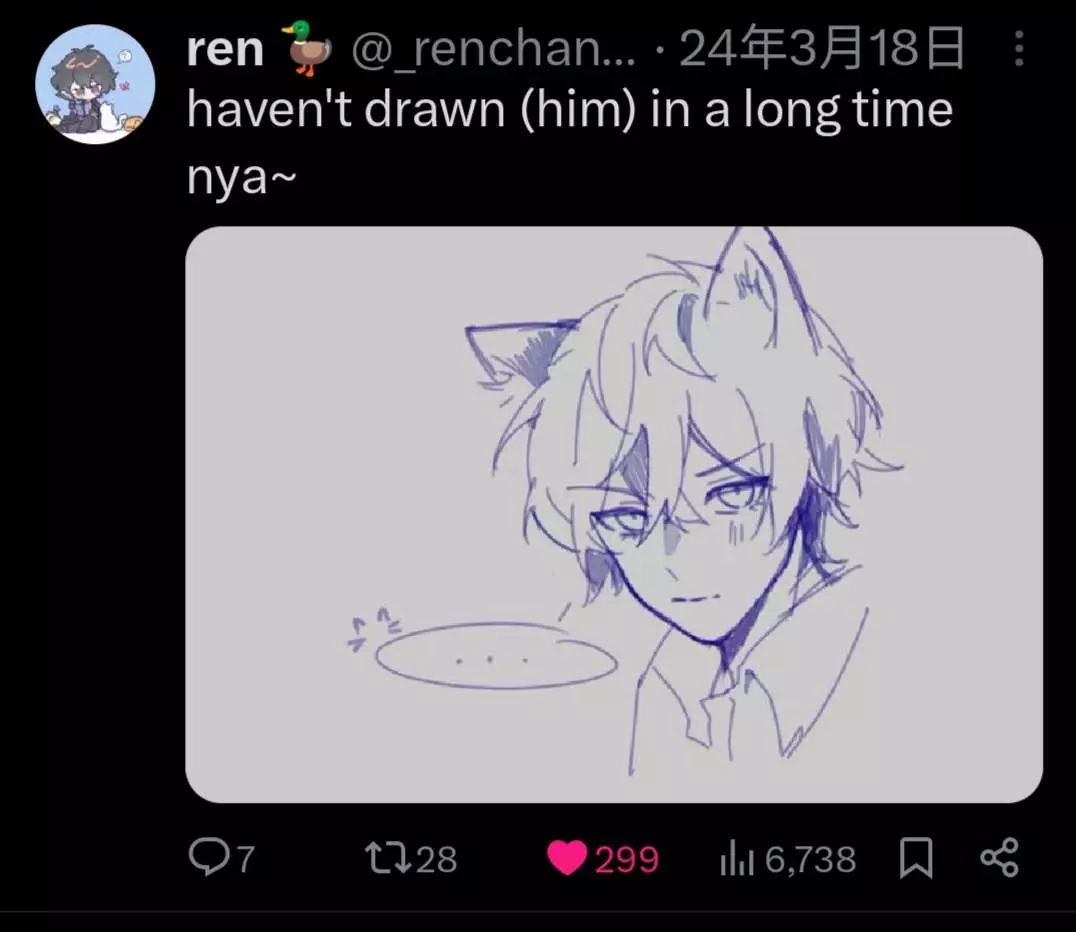Viewport: 1076px width, 932px height.
Task: Click the reply count 7
Action: [x=244, y=859]
